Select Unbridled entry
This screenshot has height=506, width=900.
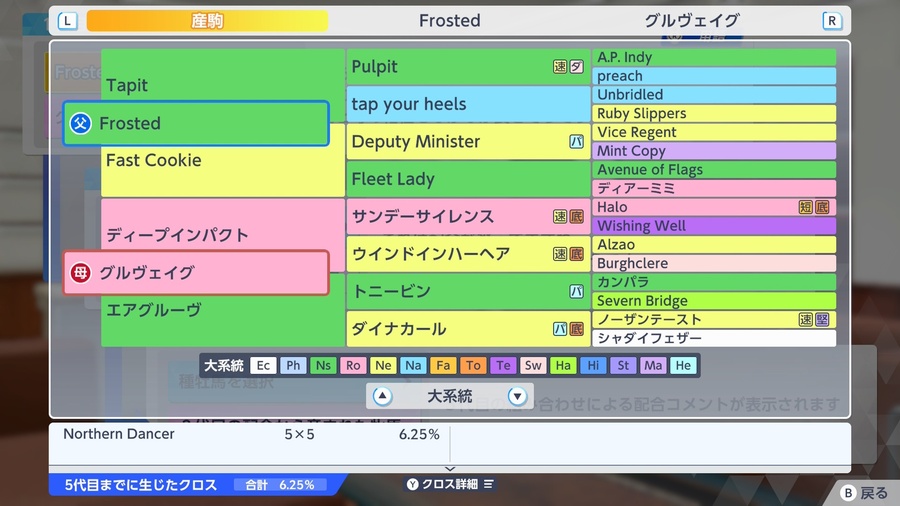[x=714, y=95]
